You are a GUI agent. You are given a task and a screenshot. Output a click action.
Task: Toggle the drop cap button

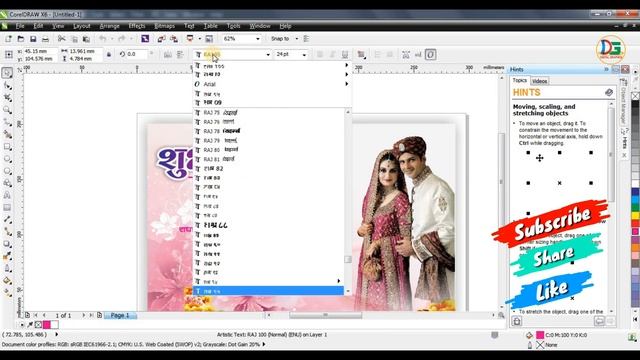coord(390,54)
